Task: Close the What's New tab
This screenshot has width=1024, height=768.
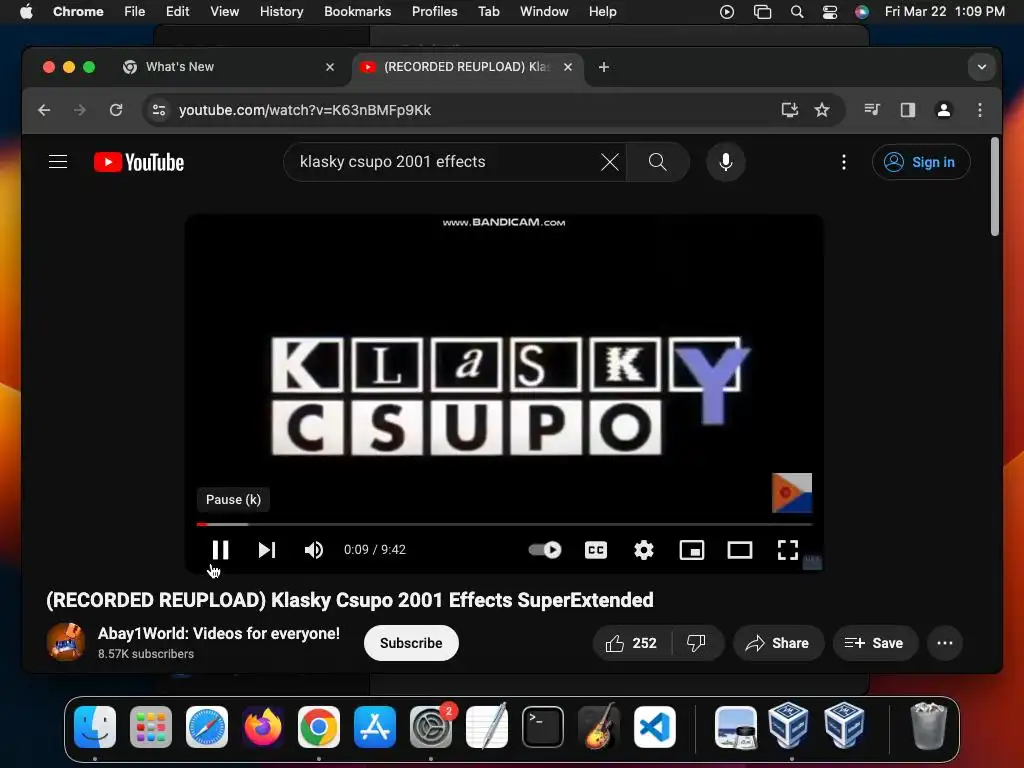Action: (330, 67)
